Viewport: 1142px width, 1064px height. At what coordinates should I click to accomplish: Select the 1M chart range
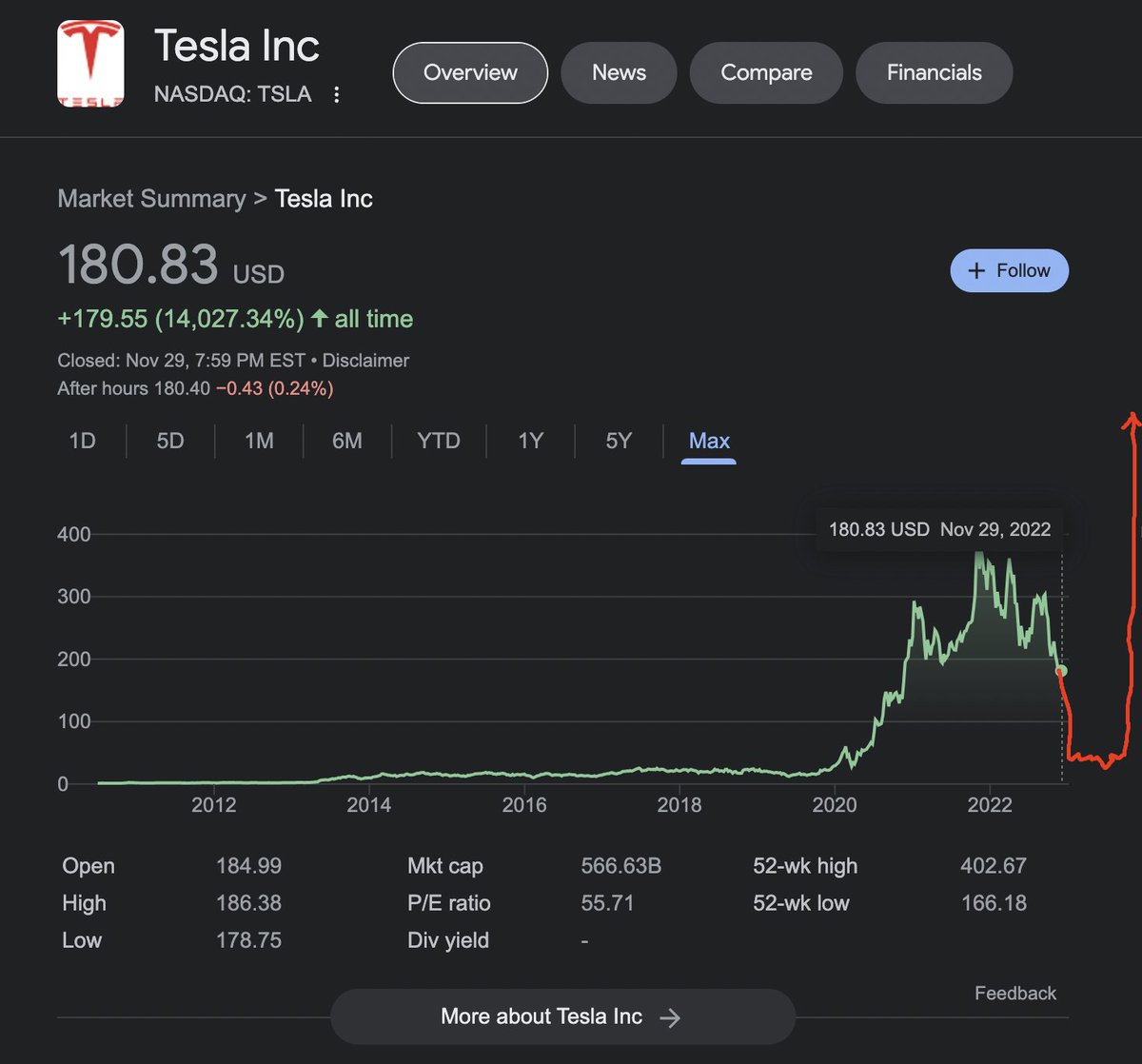[x=259, y=441]
